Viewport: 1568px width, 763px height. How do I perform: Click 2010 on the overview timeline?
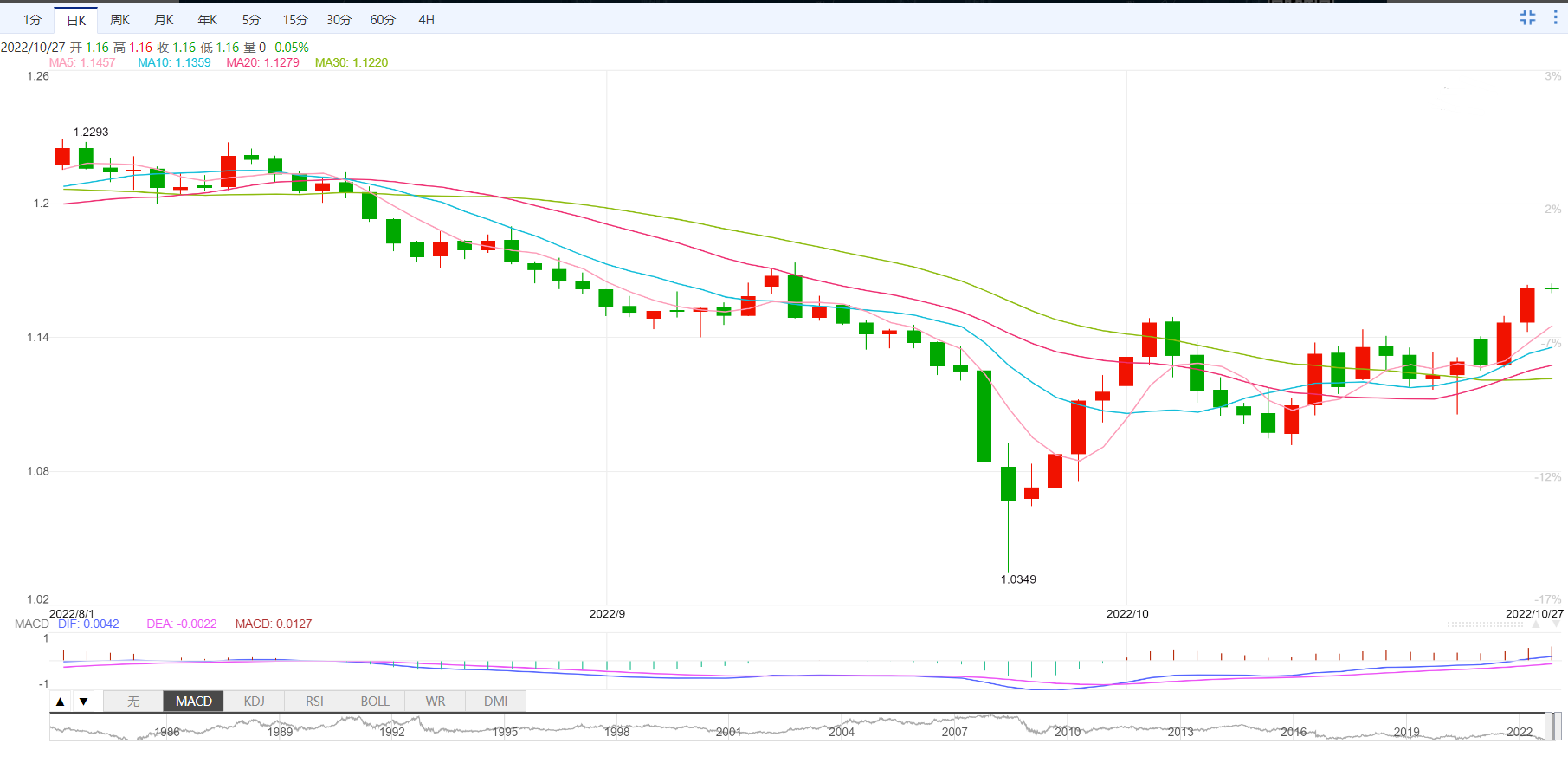1068,732
